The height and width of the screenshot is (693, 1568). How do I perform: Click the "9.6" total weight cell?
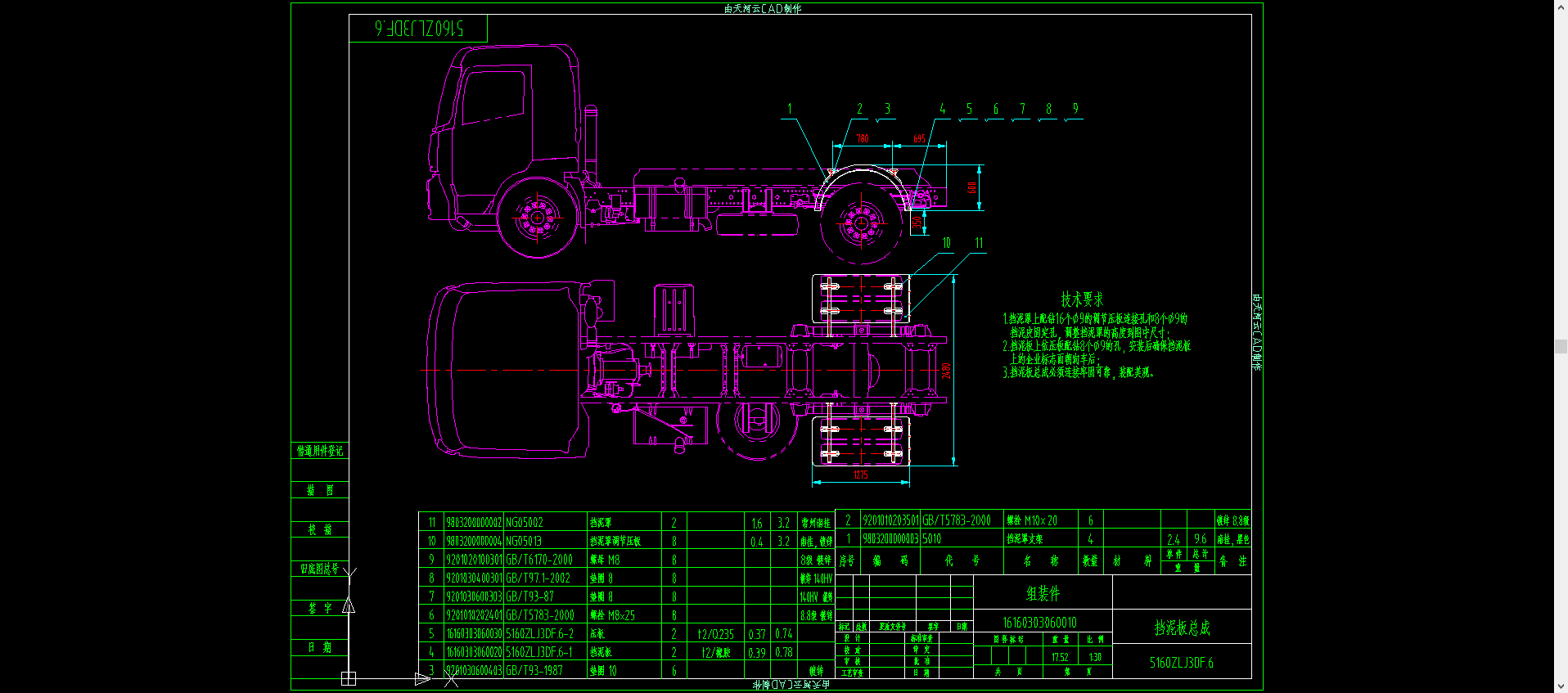point(1201,539)
